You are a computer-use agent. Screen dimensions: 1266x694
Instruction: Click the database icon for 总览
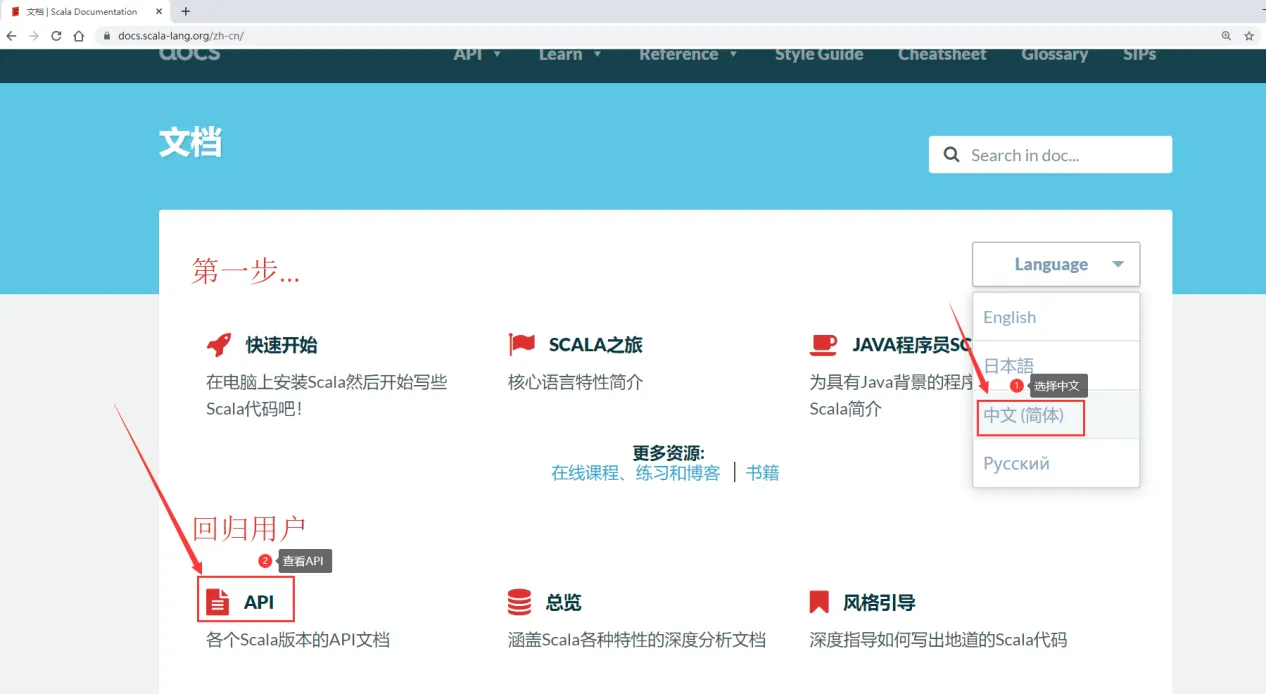tap(520, 602)
